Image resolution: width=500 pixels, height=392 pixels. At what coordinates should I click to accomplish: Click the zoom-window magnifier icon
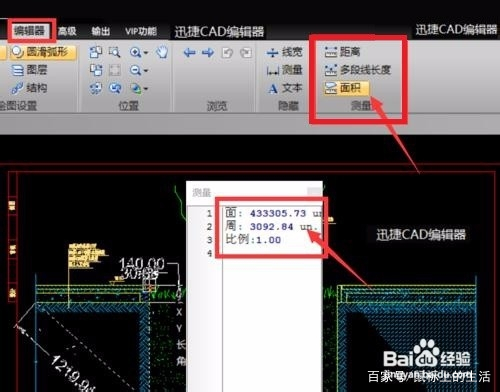click(x=115, y=52)
